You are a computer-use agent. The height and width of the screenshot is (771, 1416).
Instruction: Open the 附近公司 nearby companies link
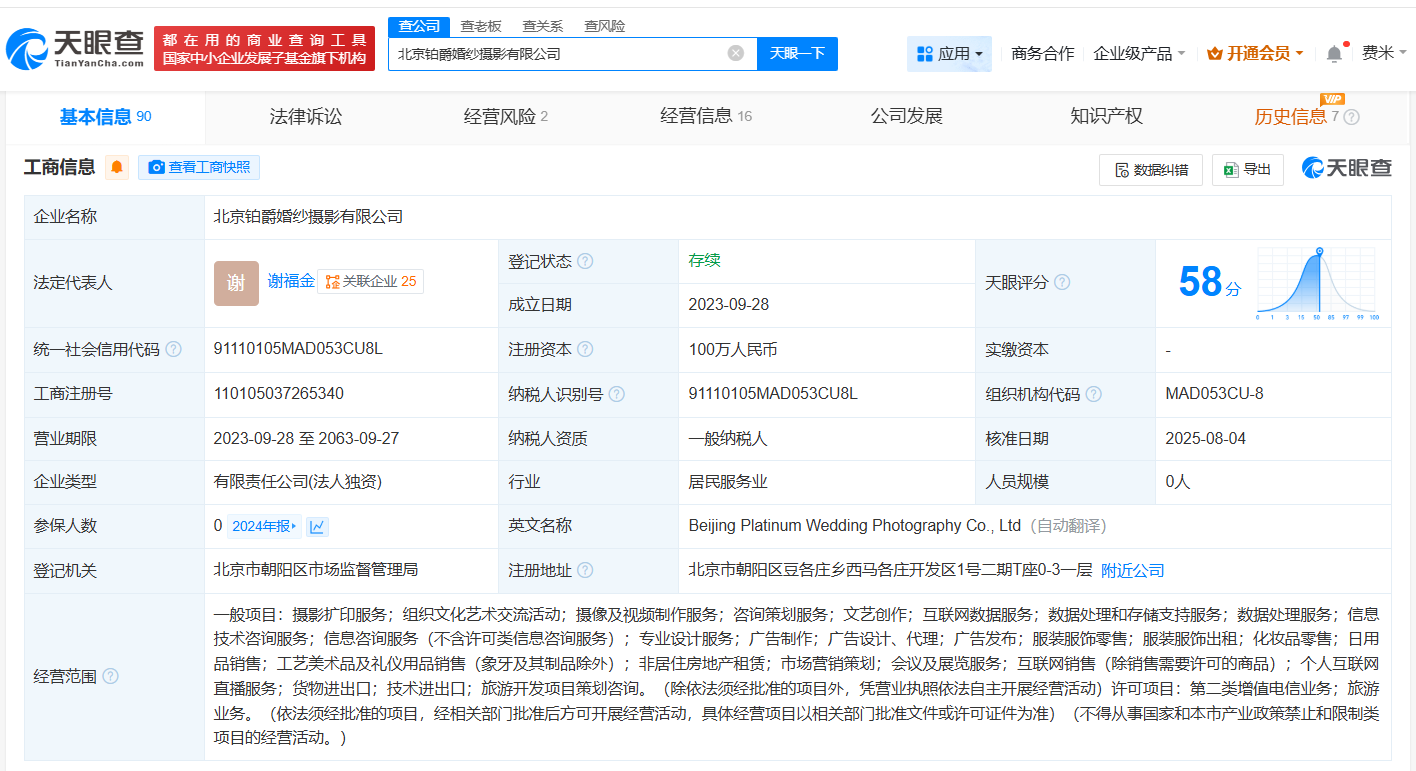pos(1131,569)
